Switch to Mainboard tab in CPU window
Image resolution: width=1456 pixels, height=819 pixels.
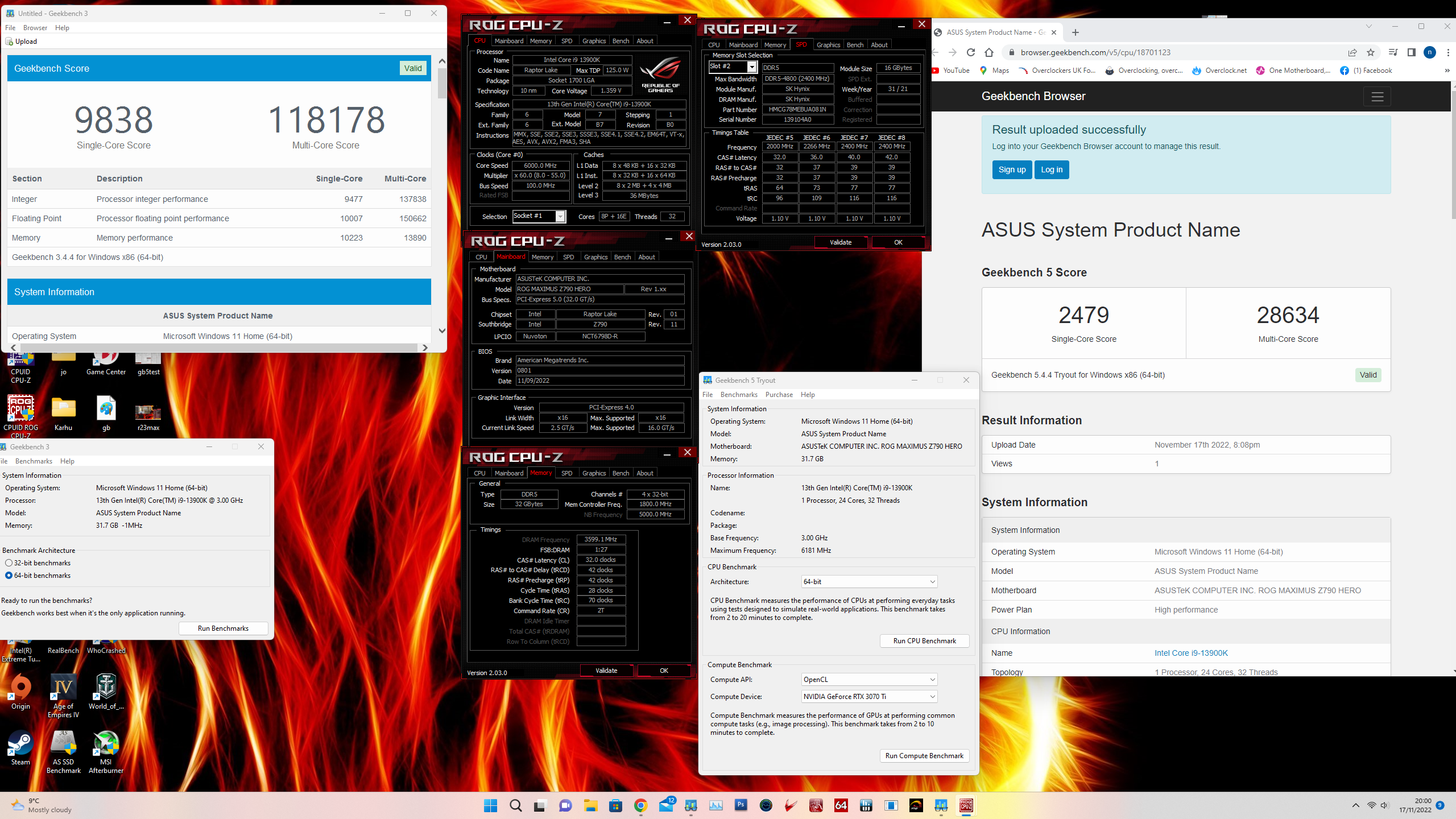508,41
